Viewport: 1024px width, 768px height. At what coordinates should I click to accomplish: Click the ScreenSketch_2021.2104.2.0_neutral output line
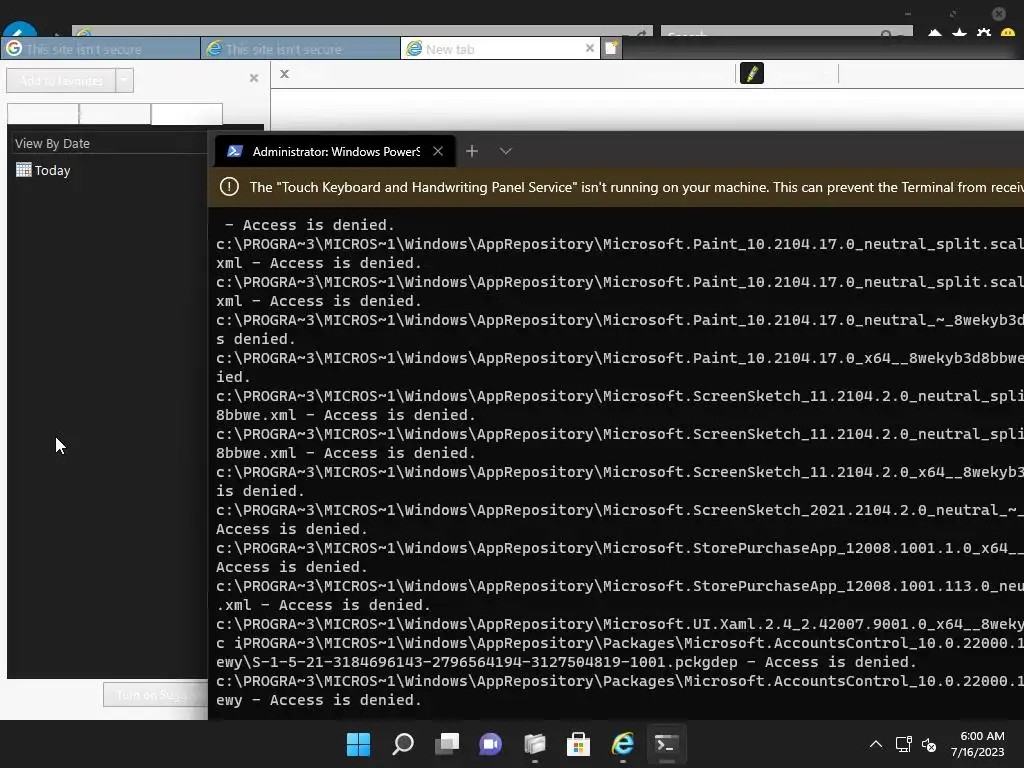click(x=620, y=510)
